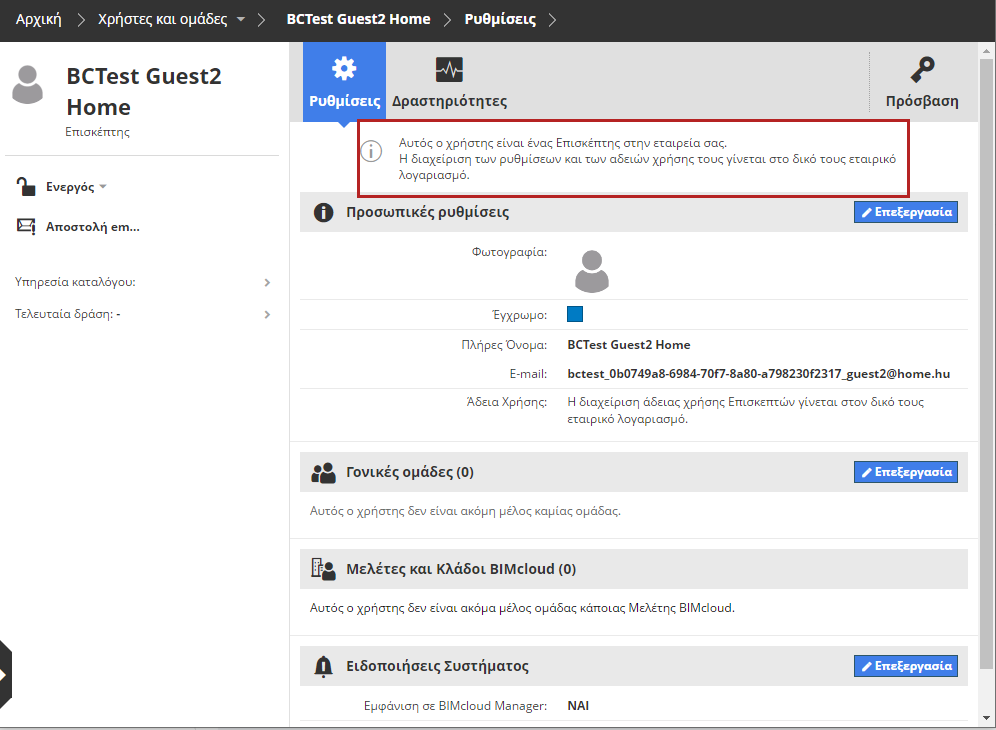
Task: Expand the Υπηρεσία καταλόγου row
Action: click(267, 282)
